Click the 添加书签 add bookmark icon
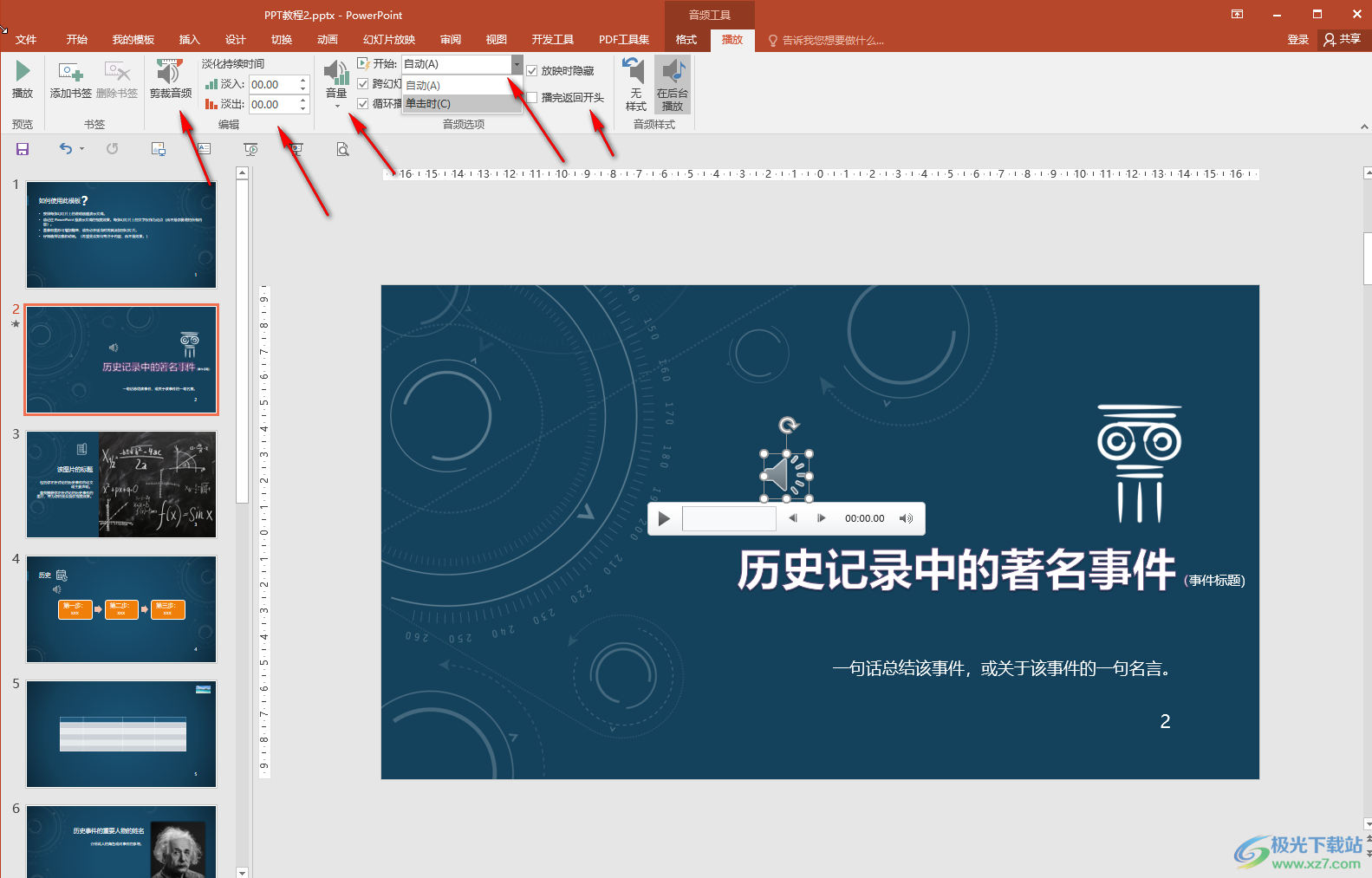Image resolution: width=1372 pixels, height=878 pixels. [70, 71]
